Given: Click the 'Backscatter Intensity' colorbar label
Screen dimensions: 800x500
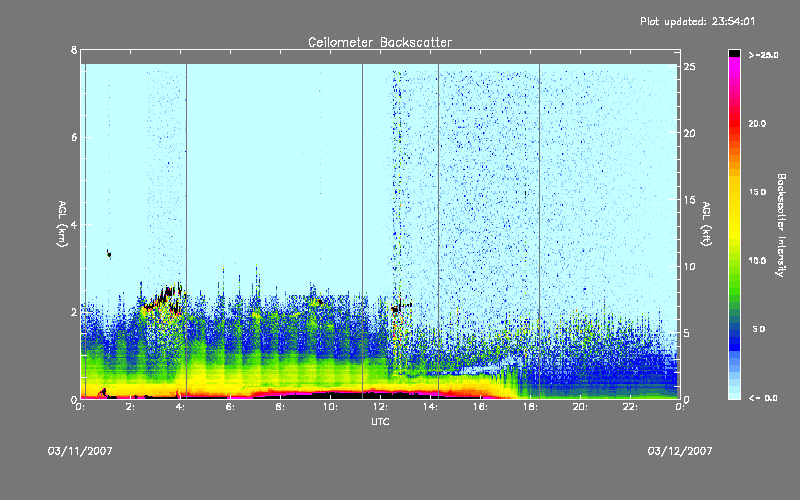Looking at the screenshot, I should tap(781, 225).
